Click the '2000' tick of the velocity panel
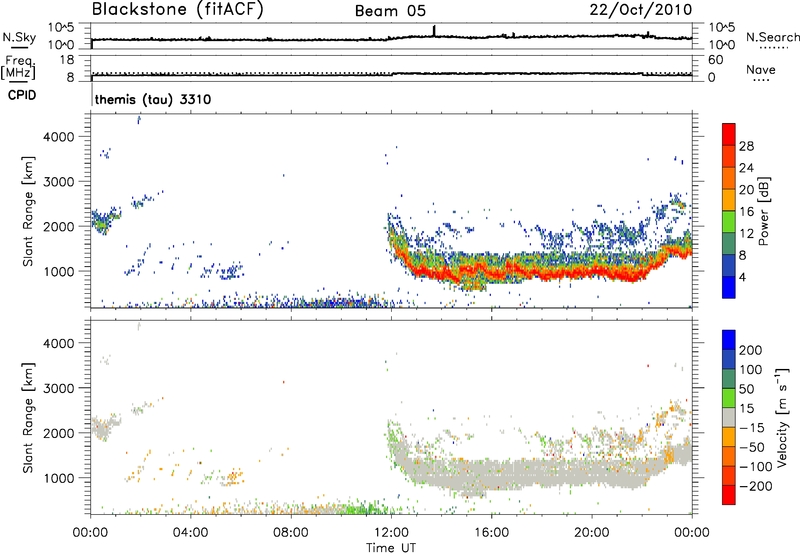 click(x=58, y=433)
